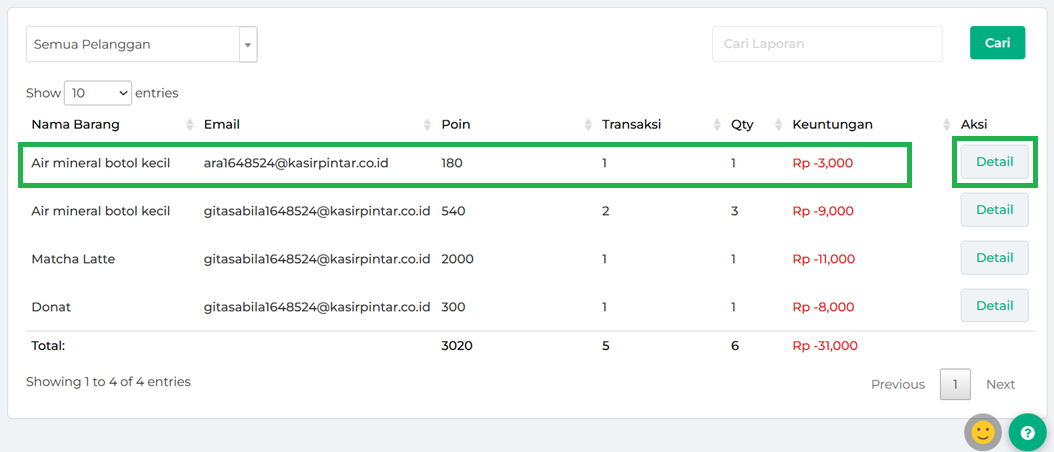Viewport: 1054px width, 452px height.
Task: Open the help question mark icon
Action: click(1026, 432)
